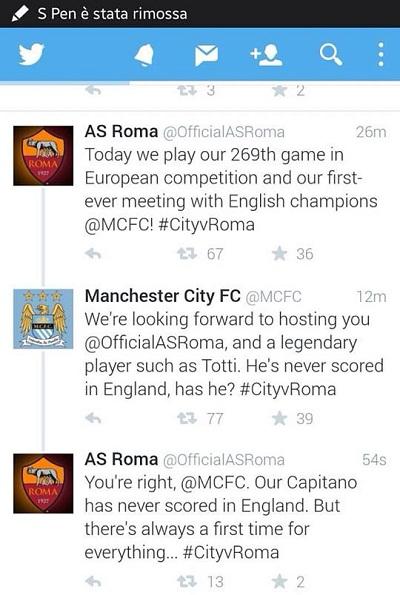Tap the Twitter bird home icon
Viewport: 400px width, 595px height.
(x=31, y=54)
